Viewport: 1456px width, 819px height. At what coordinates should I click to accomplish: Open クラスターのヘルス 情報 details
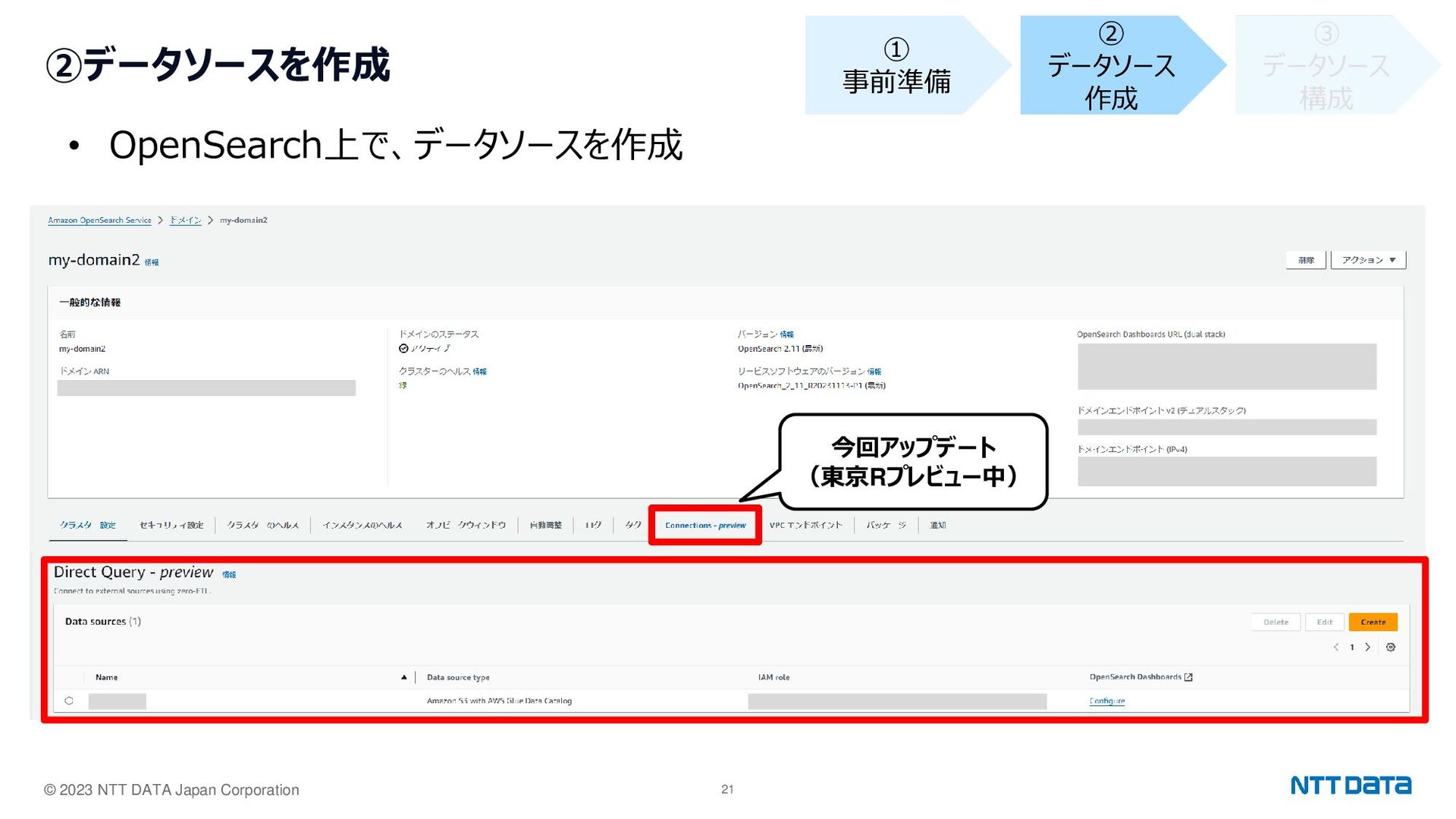480,371
